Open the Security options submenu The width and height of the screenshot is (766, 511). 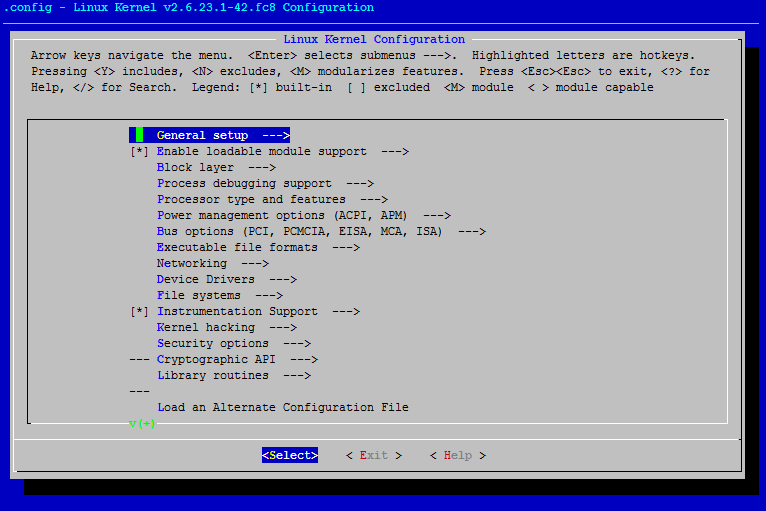pyautogui.click(x=234, y=343)
